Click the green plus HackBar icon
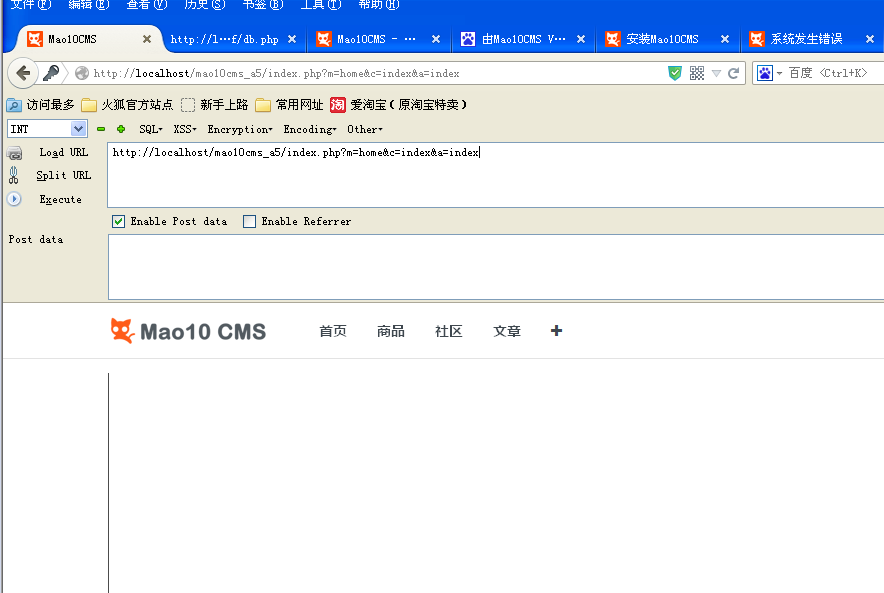Image resolution: width=884 pixels, height=593 pixels. pos(121,129)
